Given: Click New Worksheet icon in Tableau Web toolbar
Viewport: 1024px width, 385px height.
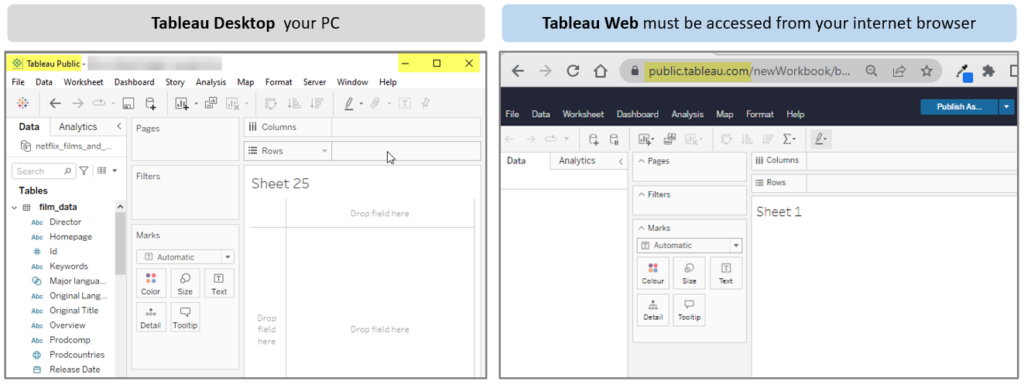Looking at the screenshot, I should click(645, 139).
